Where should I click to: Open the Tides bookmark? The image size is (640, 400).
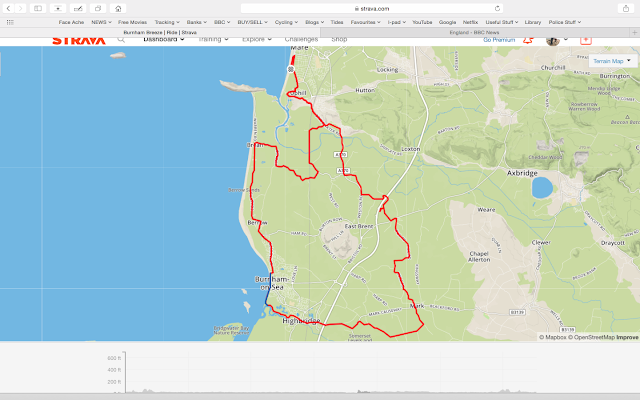click(337, 22)
